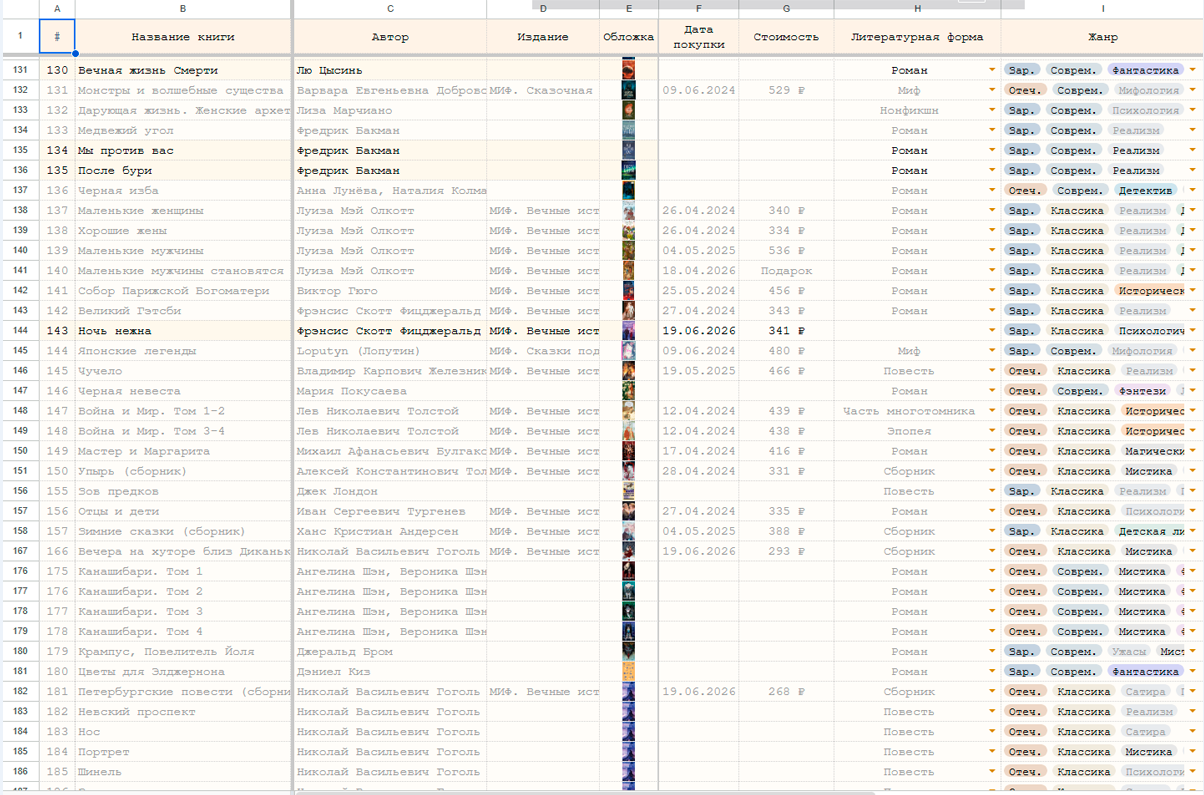Select the Джек Лондон author cell

[x=390, y=491]
